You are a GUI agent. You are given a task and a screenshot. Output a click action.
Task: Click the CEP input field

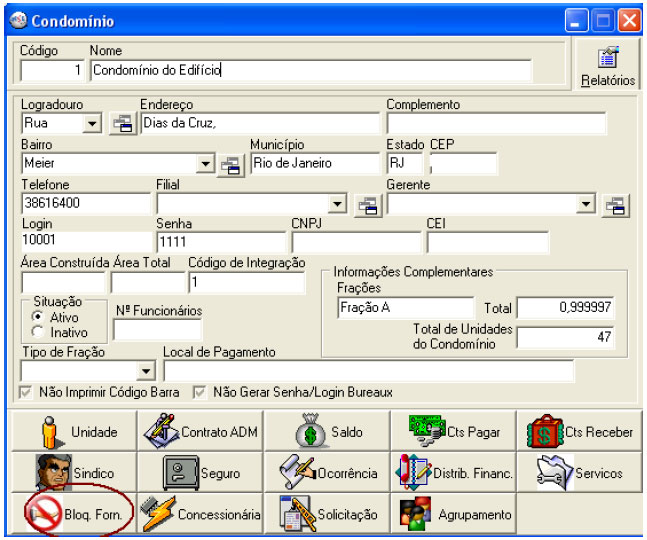coord(463,163)
